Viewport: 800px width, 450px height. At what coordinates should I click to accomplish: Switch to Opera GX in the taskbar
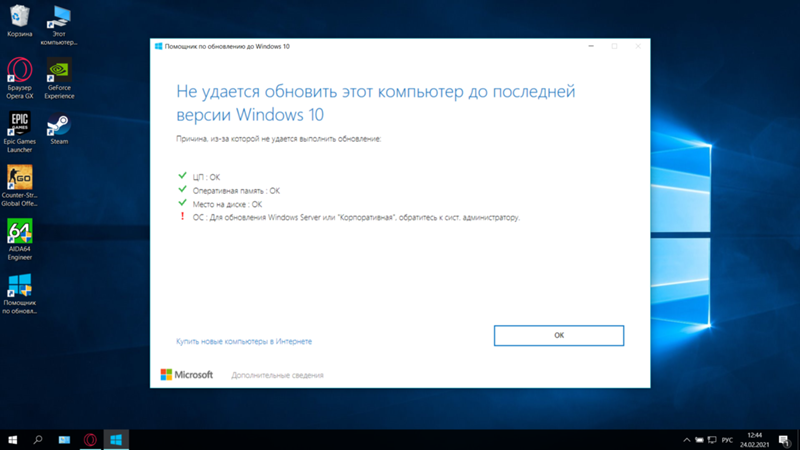click(90, 440)
